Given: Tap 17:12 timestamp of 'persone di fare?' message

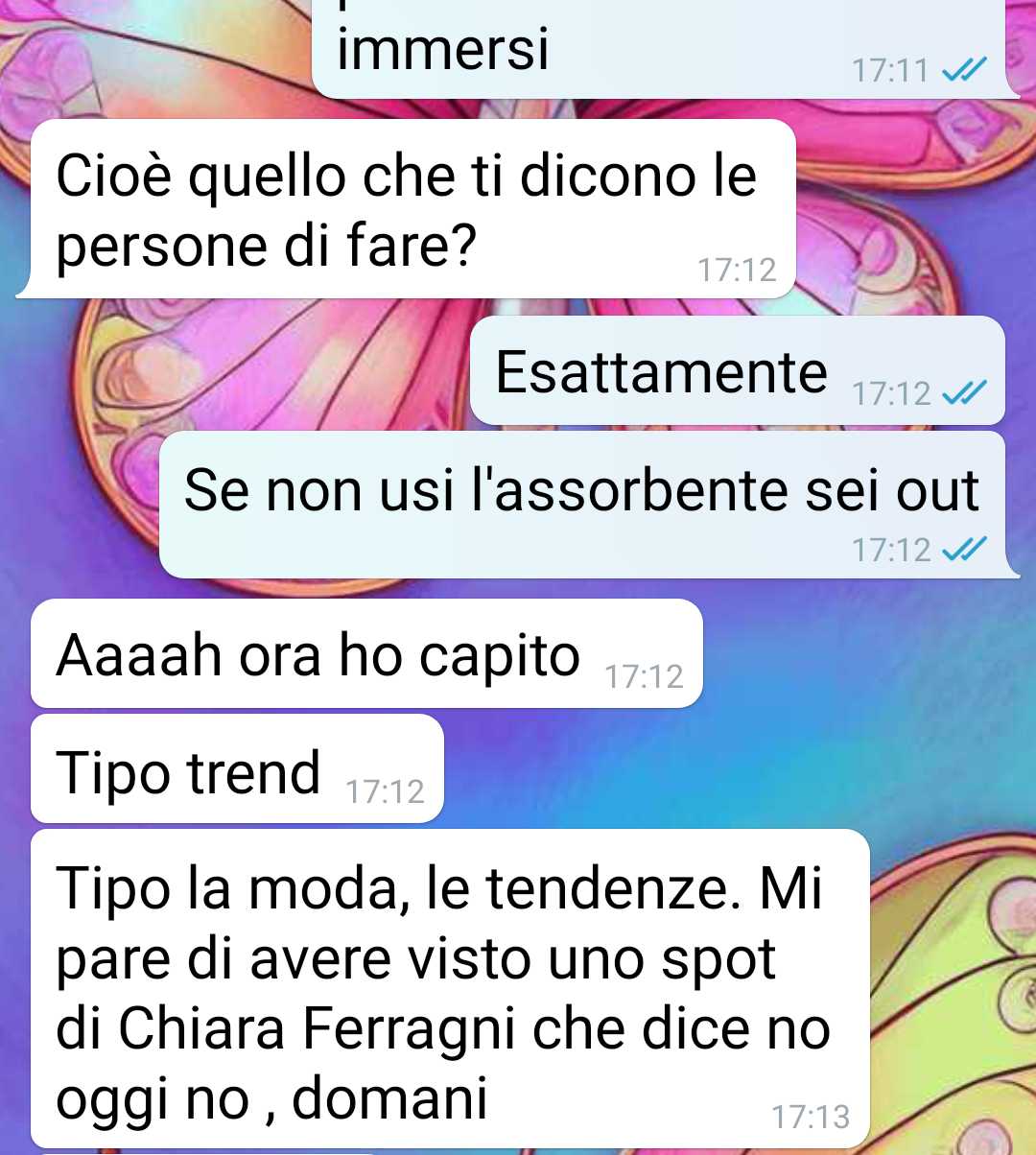Looking at the screenshot, I should click(x=737, y=270).
